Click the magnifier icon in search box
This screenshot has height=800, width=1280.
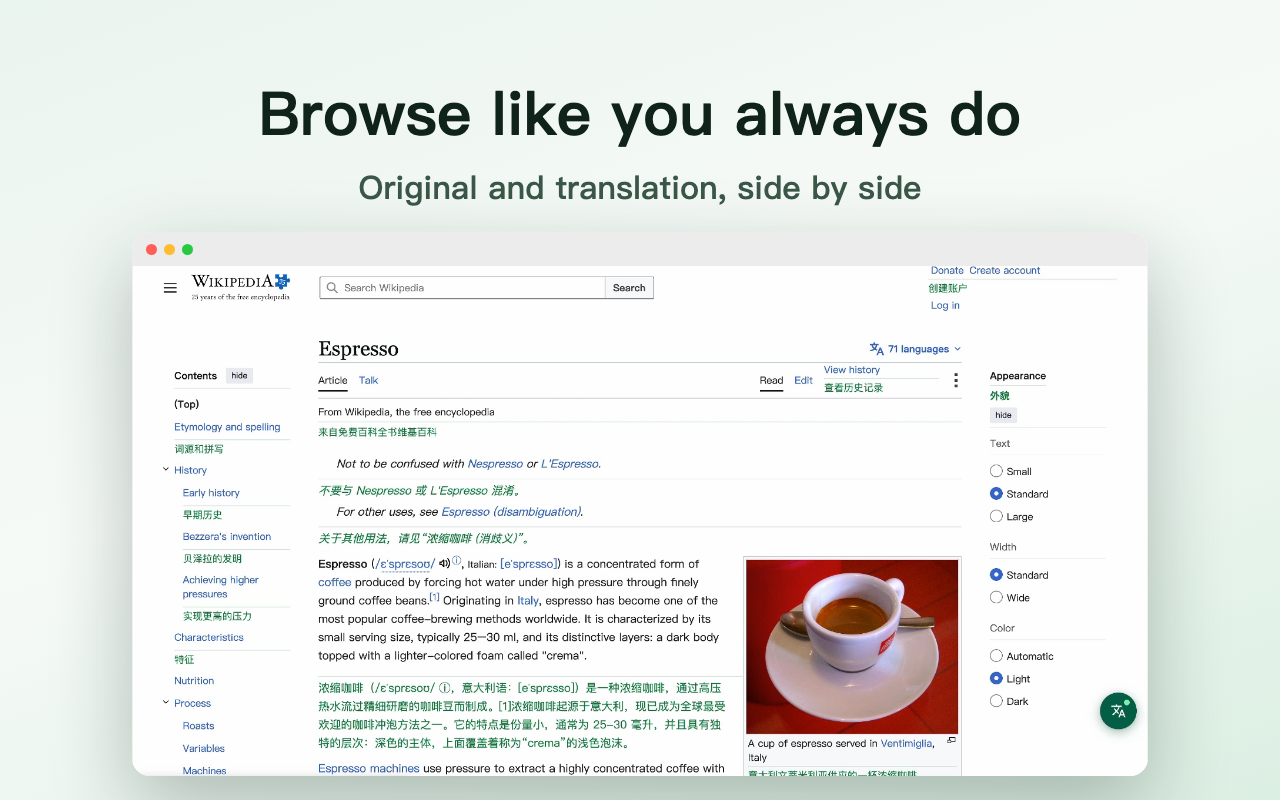pos(333,288)
